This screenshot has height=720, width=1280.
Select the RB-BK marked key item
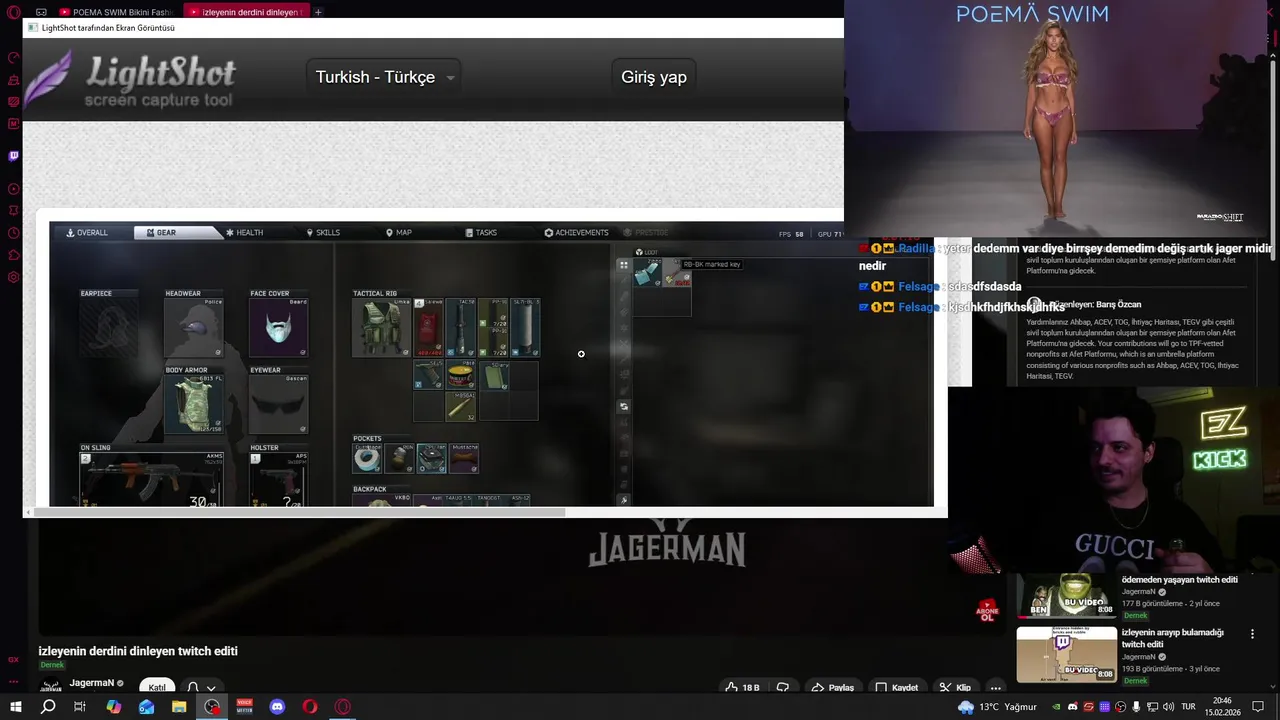(678, 273)
